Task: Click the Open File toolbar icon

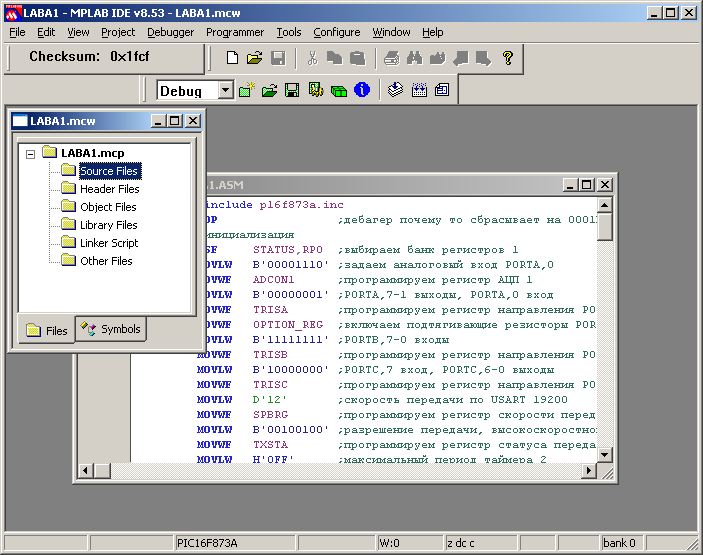Action: click(255, 58)
